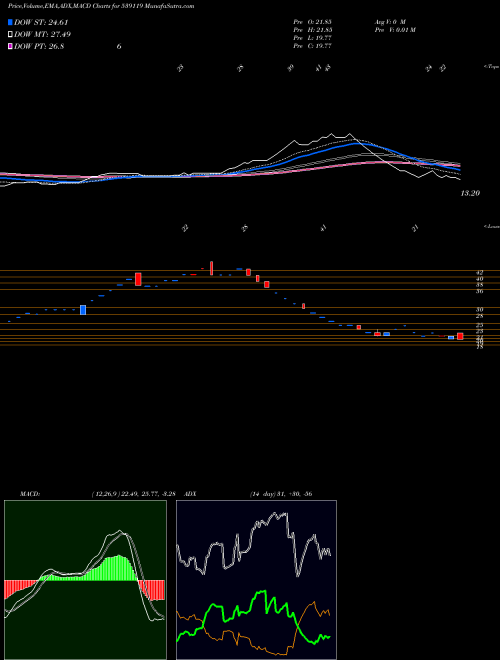Click the MACD values '(12,26,9) 22.49, 25.77, -3.28'
Viewport: 500px width, 660px height.
[x=136, y=493]
